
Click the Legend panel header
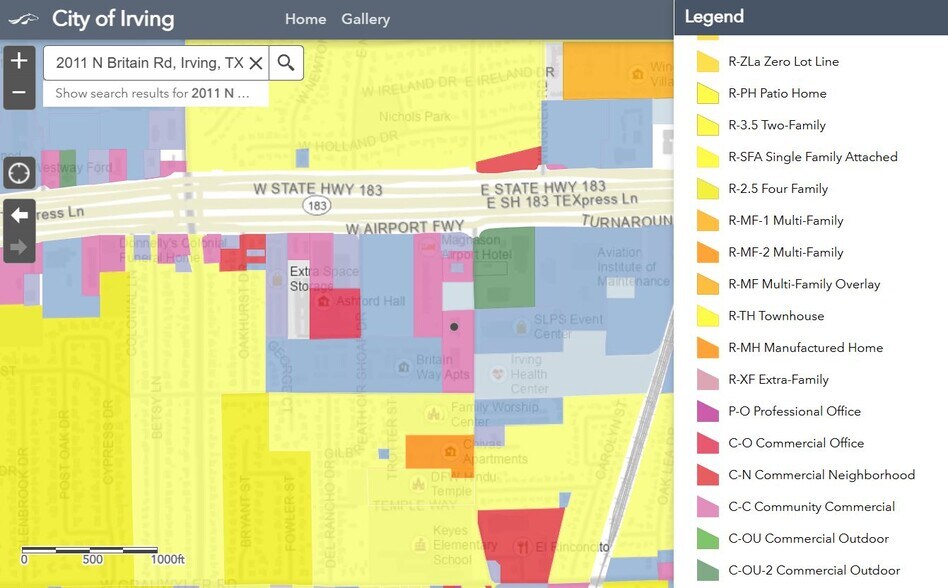(x=714, y=16)
